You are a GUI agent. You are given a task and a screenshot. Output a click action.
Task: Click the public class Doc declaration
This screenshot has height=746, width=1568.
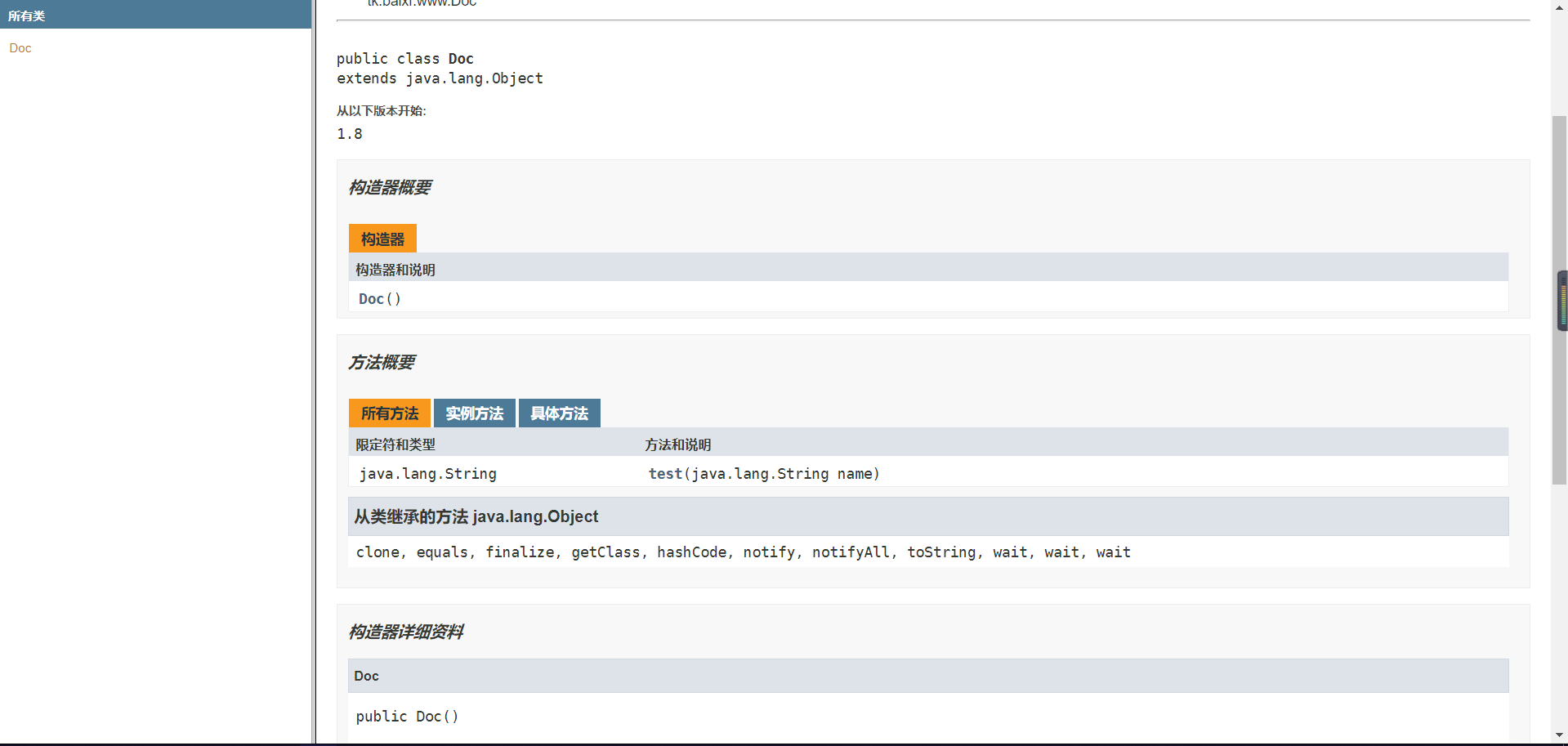(x=405, y=59)
